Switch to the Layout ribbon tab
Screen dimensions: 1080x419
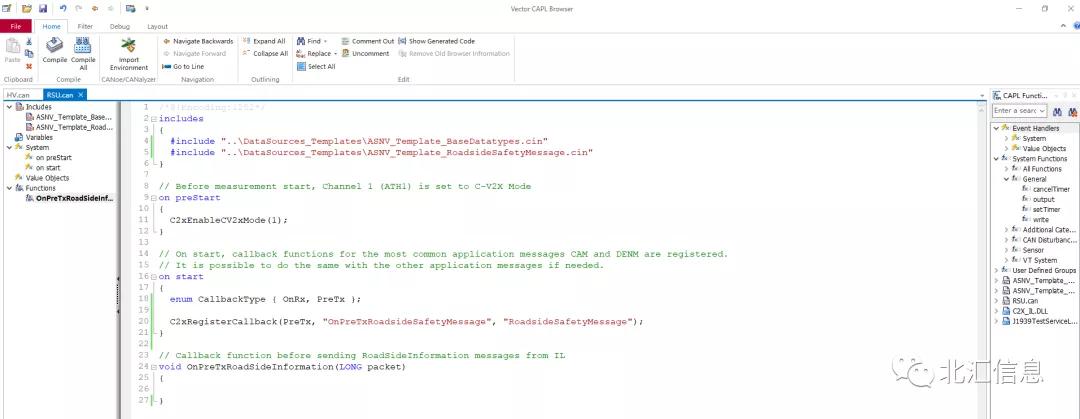click(x=158, y=26)
